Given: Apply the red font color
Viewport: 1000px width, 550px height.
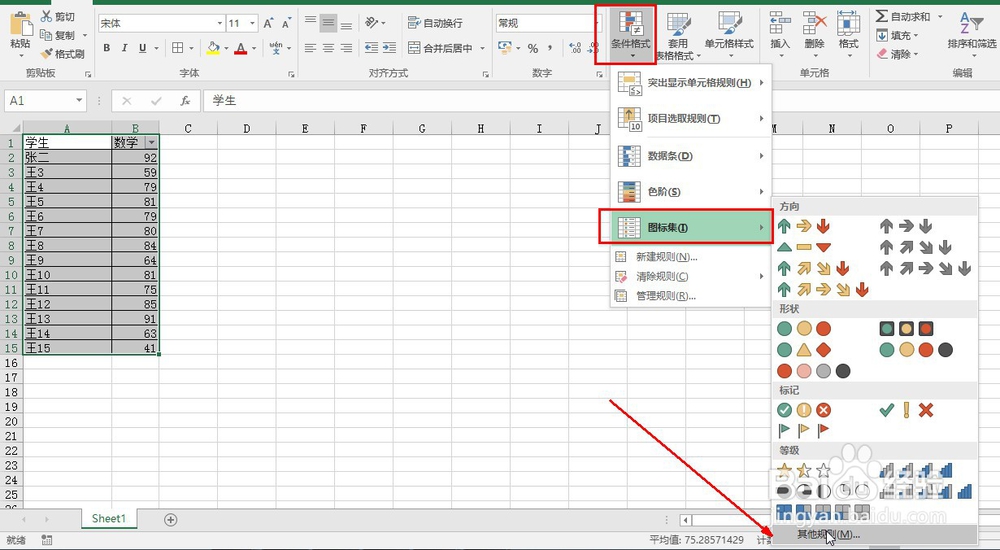Looking at the screenshot, I should coord(240,48).
